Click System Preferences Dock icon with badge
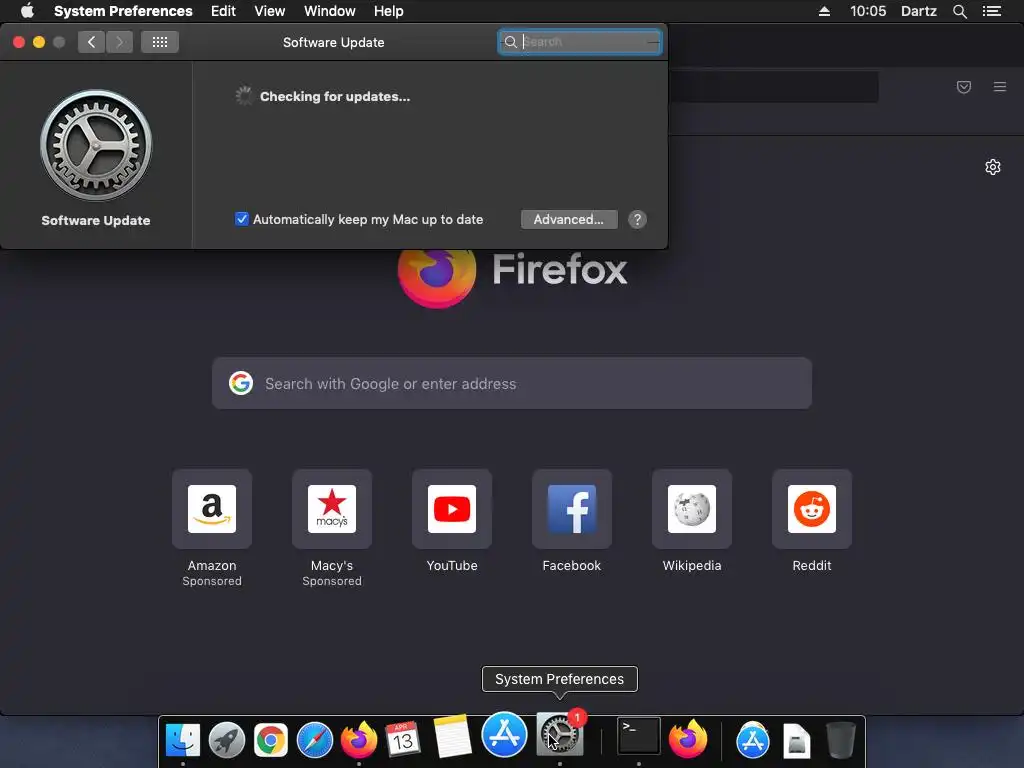The height and width of the screenshot is (768, 1024). coord(559,734)
